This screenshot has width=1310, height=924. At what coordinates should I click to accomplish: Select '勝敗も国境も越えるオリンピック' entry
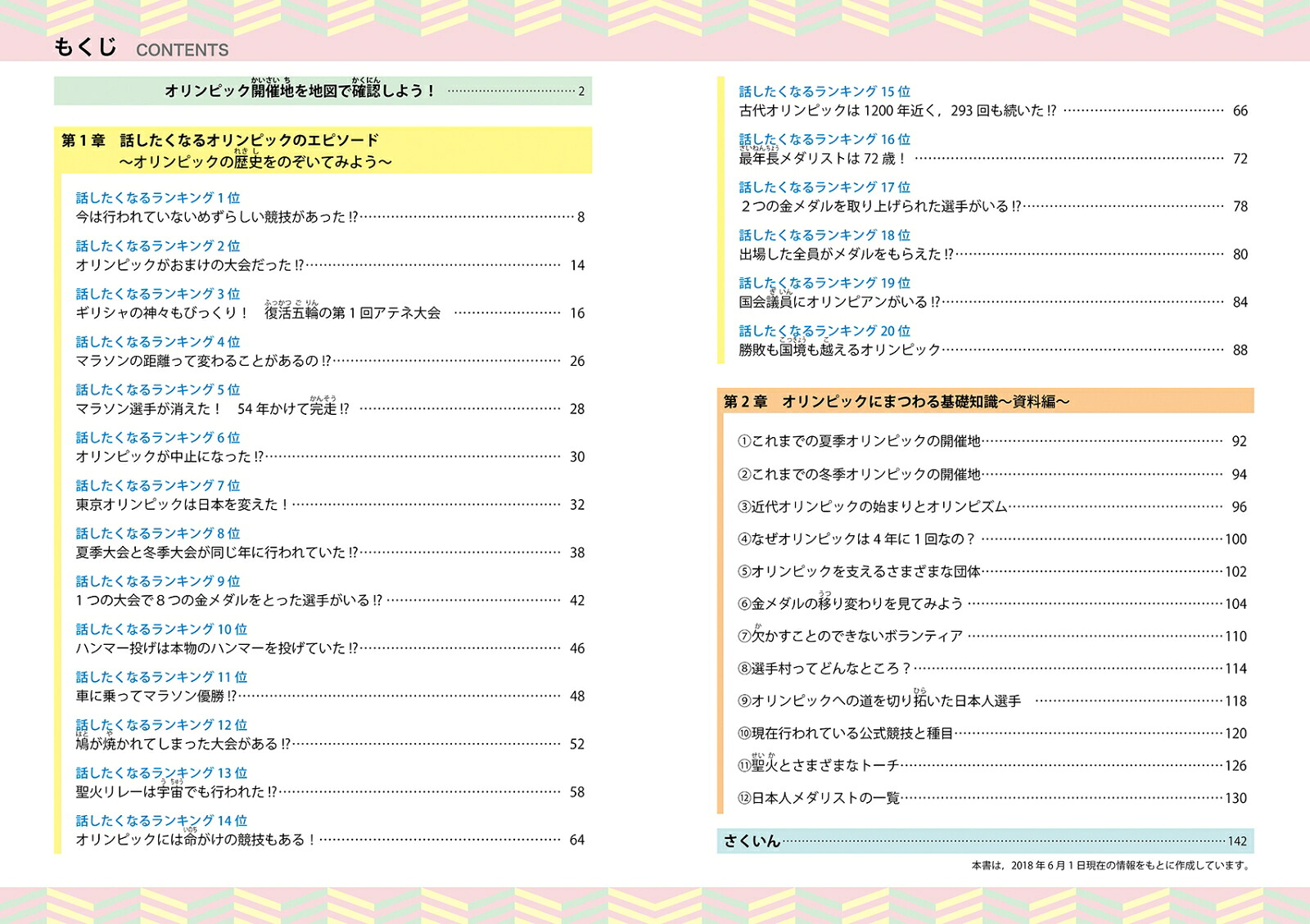(993, 350)
